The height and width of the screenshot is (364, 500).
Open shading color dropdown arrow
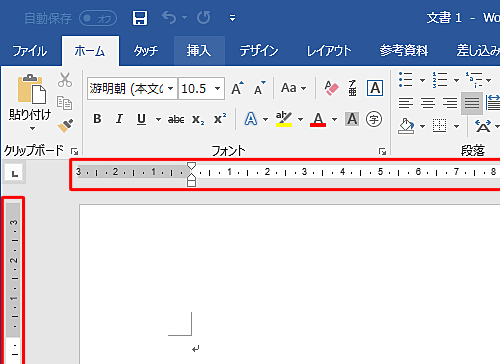(x=422, y=126)
